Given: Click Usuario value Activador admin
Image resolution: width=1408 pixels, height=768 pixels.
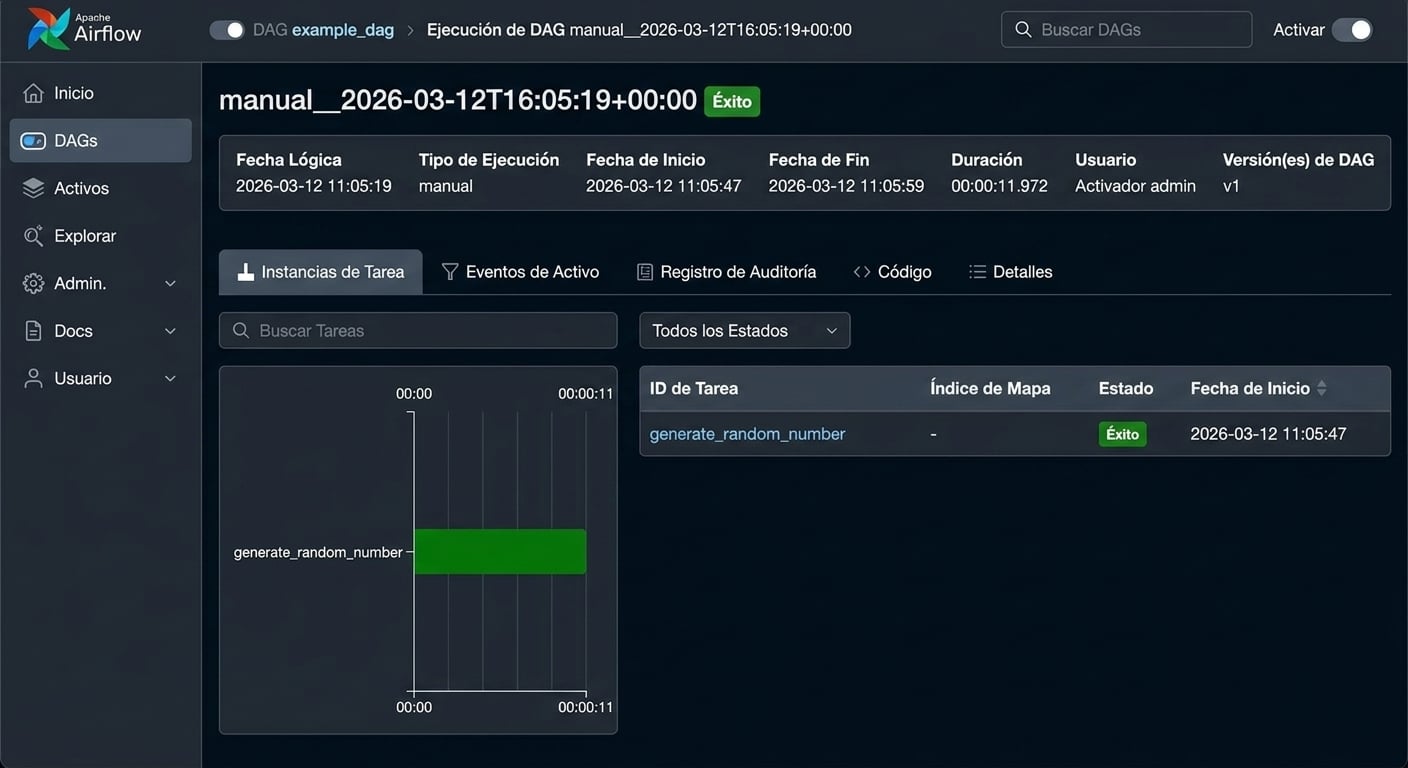Looking at the screenshot, I should (1135, 186).
